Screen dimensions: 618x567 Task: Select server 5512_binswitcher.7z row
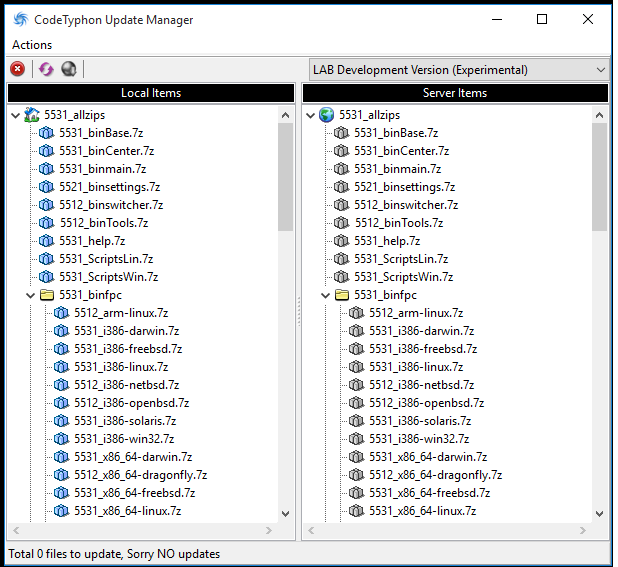406,205
